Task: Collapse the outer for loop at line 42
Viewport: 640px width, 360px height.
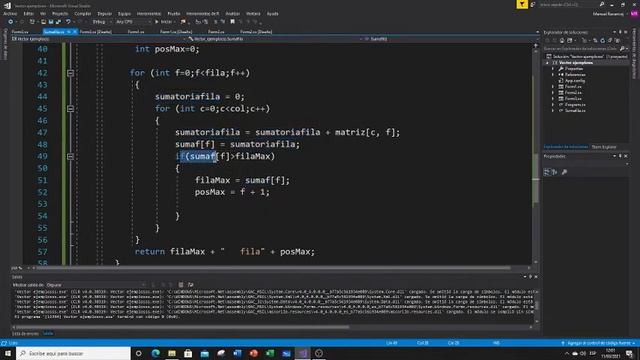Action: coord(70,73)
